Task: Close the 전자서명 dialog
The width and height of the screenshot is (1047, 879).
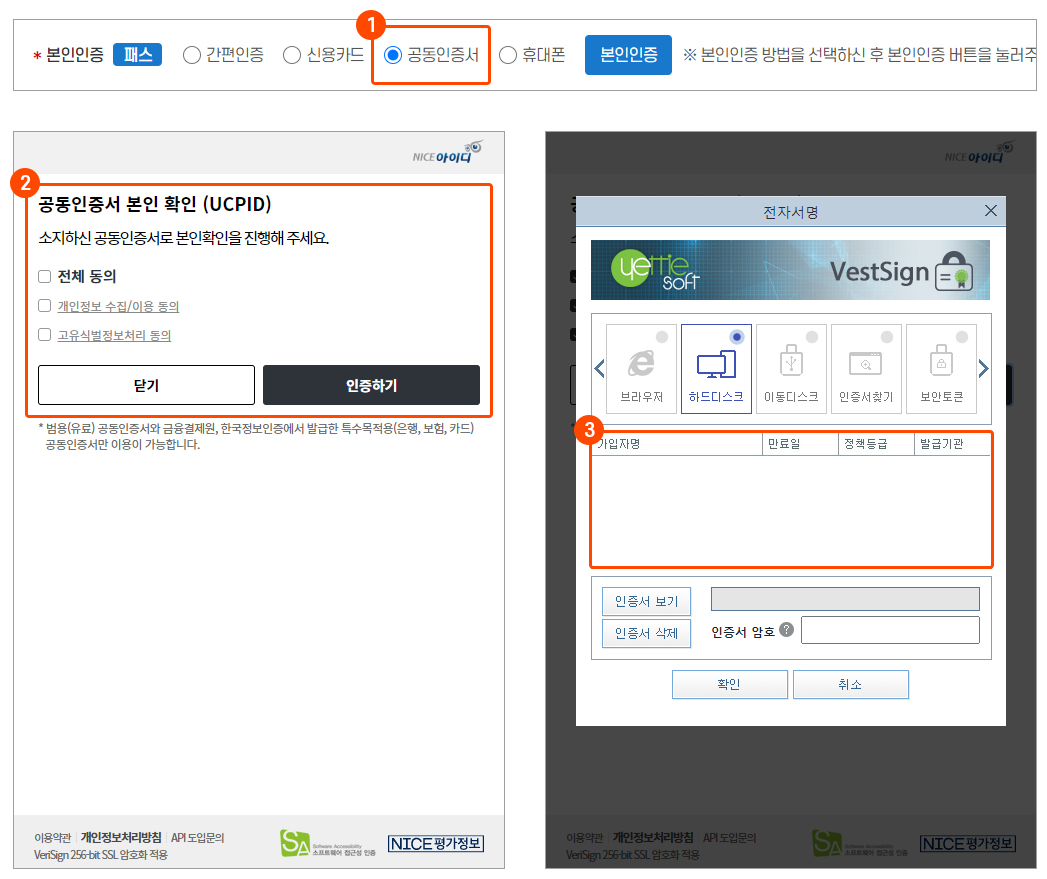Action: (991, 211)
